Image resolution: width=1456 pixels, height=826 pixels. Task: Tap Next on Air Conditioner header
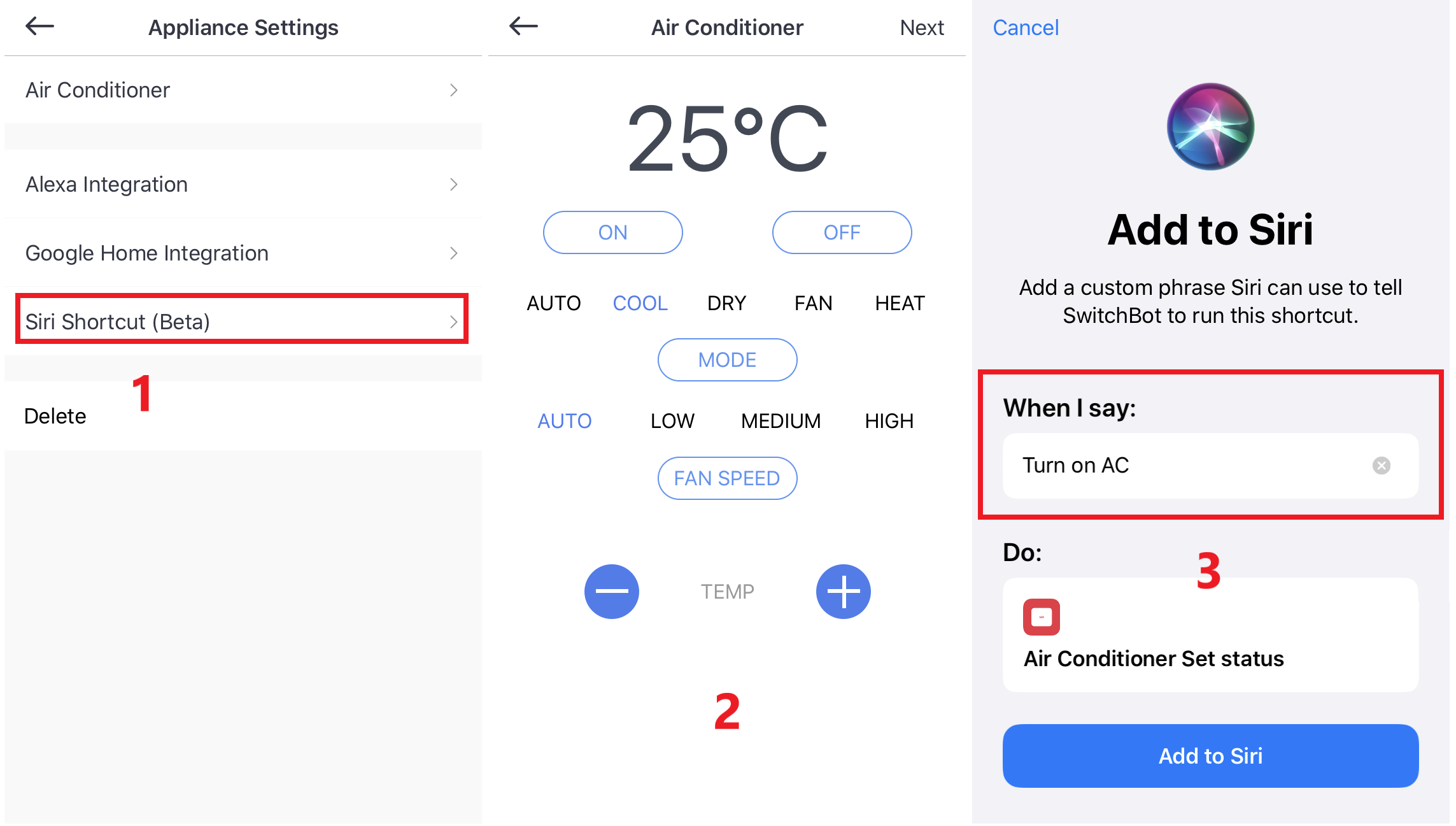point(921,27)
